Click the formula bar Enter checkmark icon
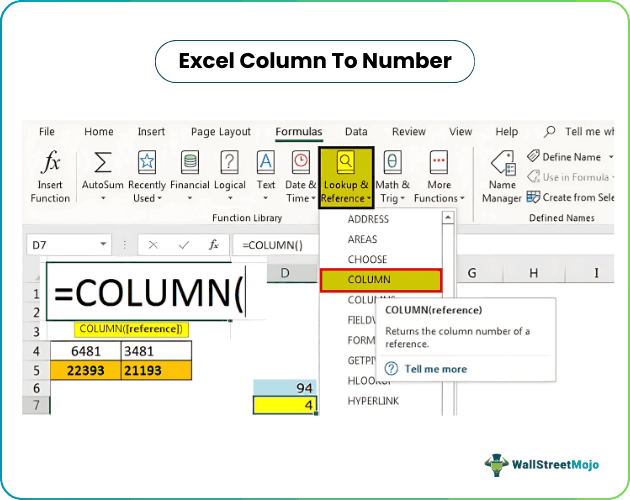Screen dimensions: 630x500 pyautogui.click(x=184, y=245)
